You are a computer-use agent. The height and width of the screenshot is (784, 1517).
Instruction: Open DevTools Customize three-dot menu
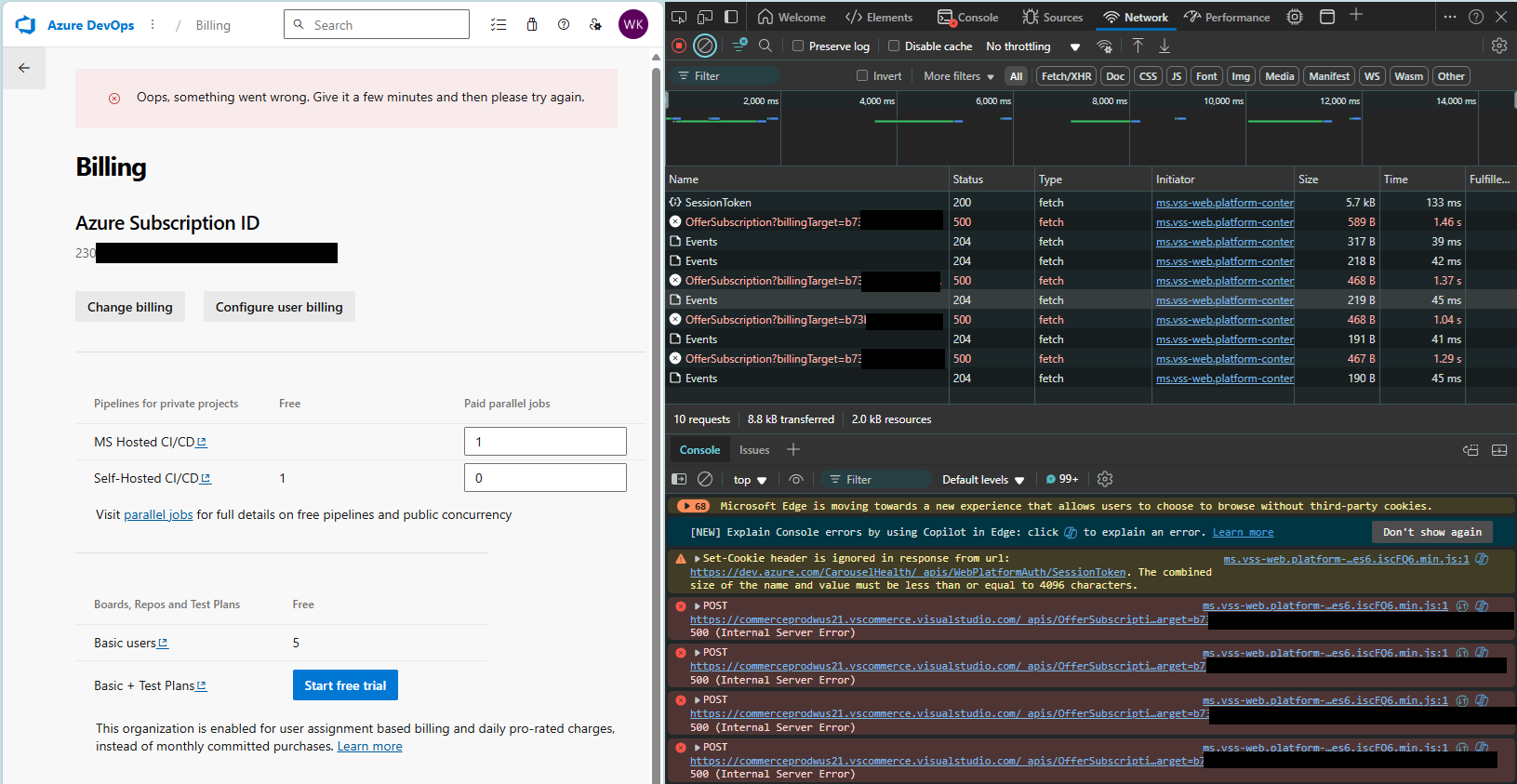pyautogui.click(x=1450, y=17)
